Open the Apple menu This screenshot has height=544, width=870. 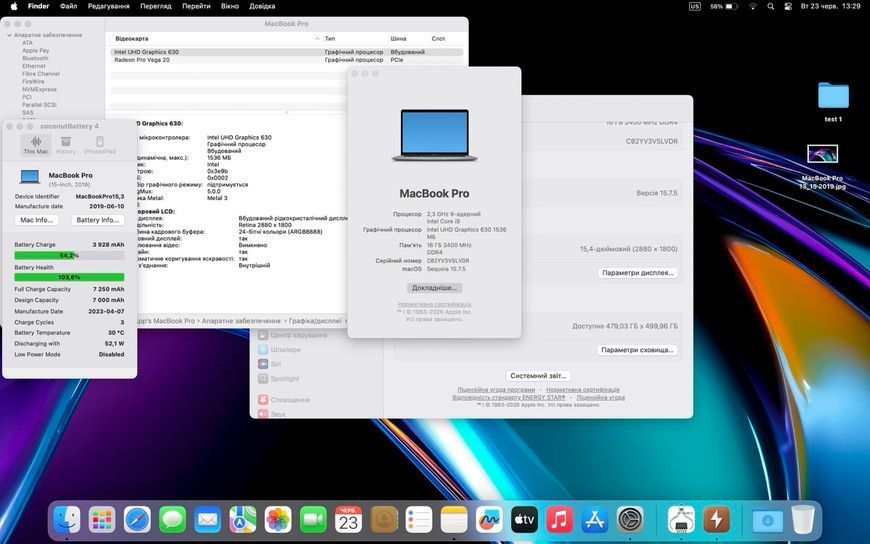[14, 6]
